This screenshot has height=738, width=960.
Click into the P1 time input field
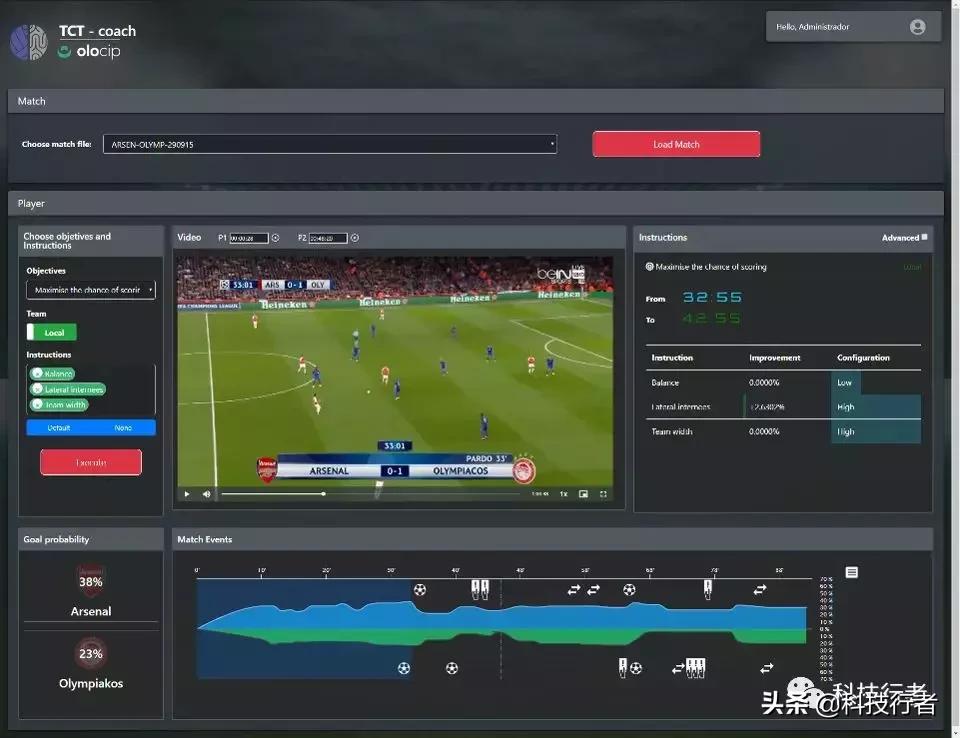pyautogui.click(x=249, y=238)
